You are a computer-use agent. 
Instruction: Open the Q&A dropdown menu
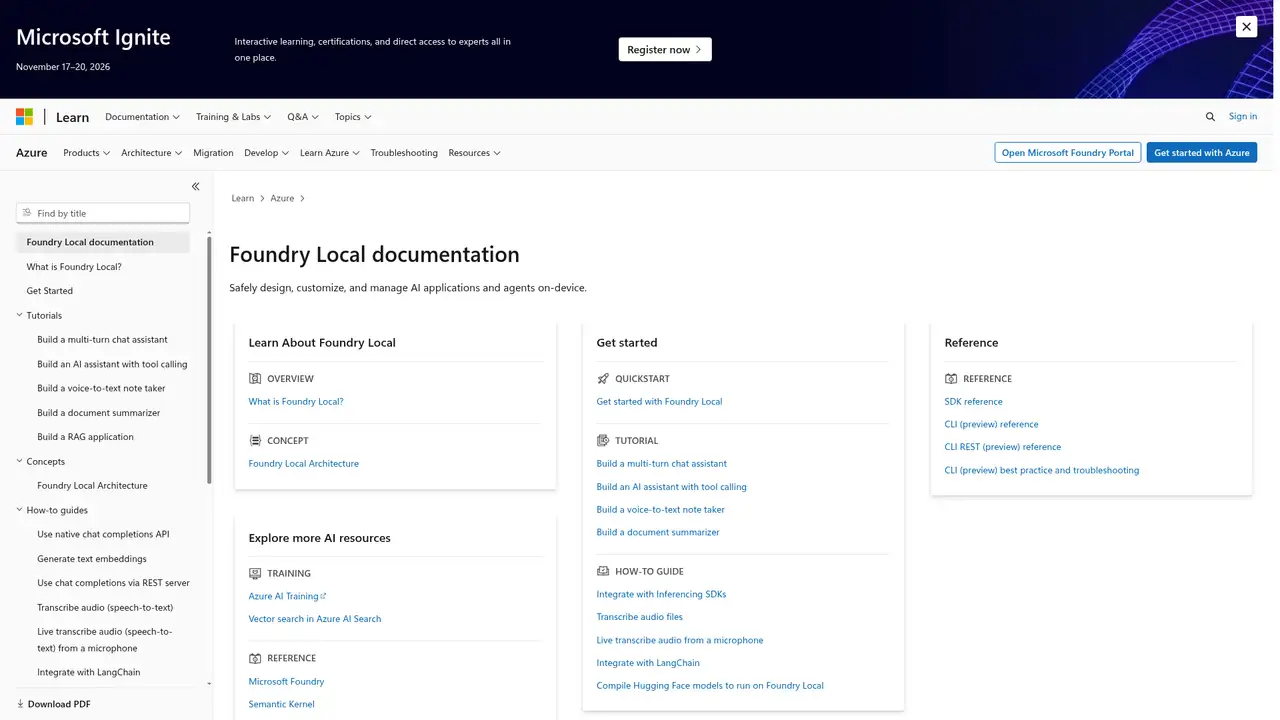coord(303,117)
